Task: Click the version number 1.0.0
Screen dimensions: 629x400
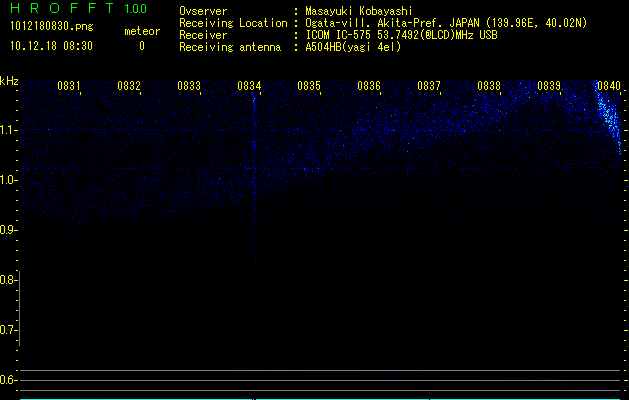Action: pos(136,9)
